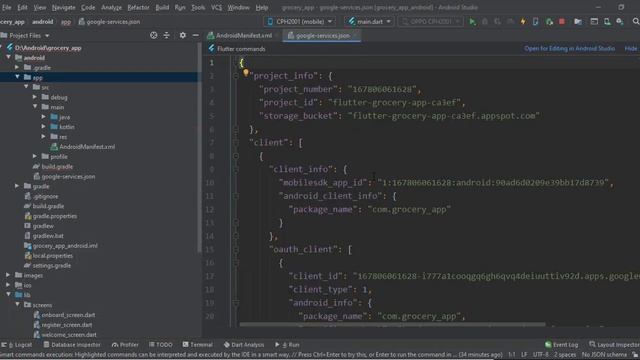Click the code fold marker at line 7
Screen dimensions: 640x360
click(236, 143)
